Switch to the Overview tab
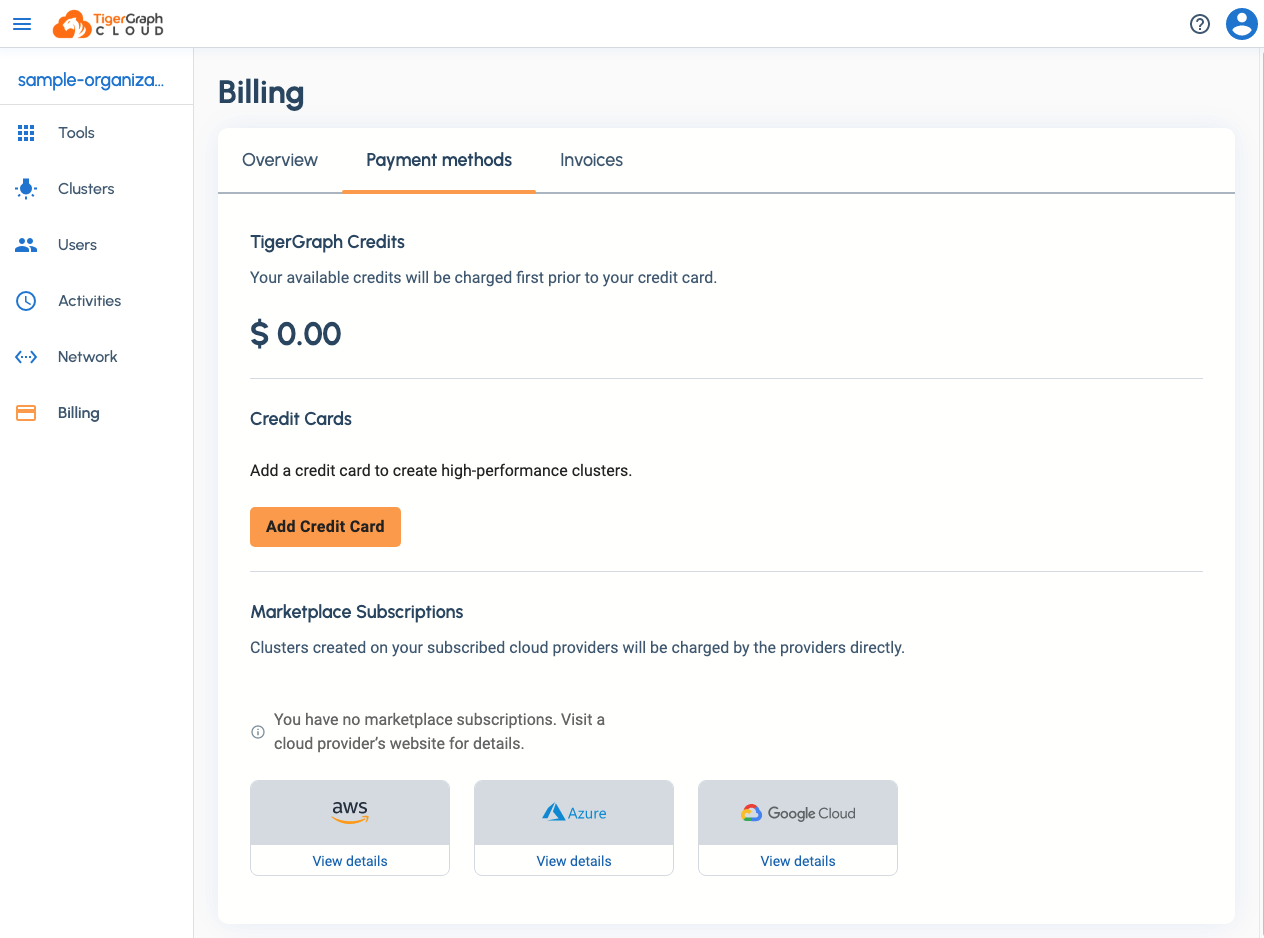The height and width of the screenshot is (938, 1264). [x=280, y=160]
